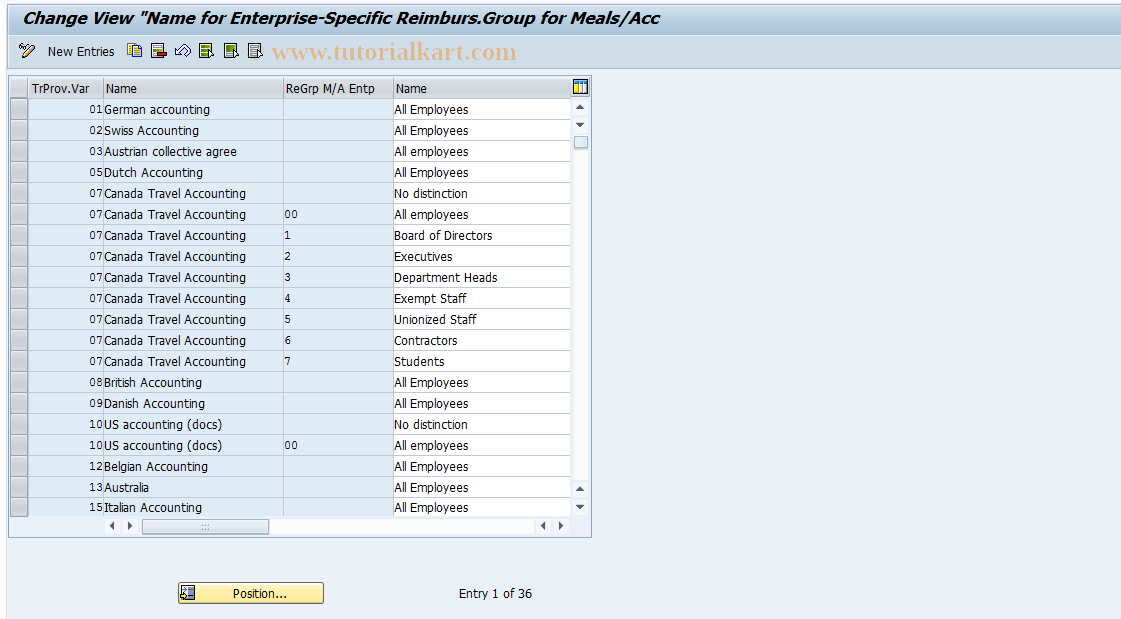
Task: Select row for Belgian Accounting
Action: pos(19,467)
